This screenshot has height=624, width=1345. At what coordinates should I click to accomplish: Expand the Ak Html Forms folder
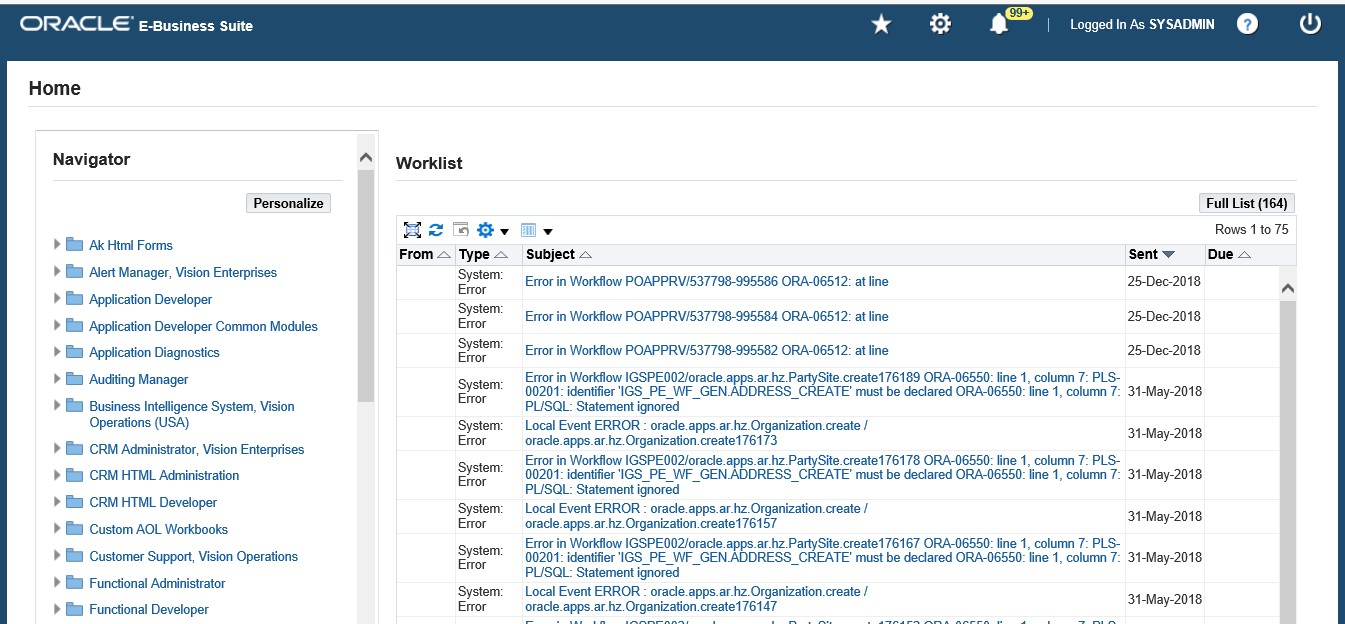point(57,245)
